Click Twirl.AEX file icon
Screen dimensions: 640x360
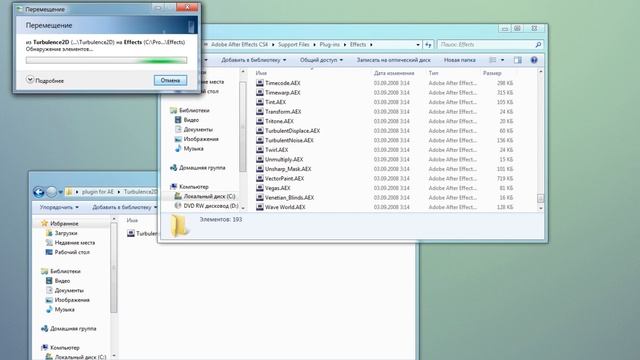point(260,150)
